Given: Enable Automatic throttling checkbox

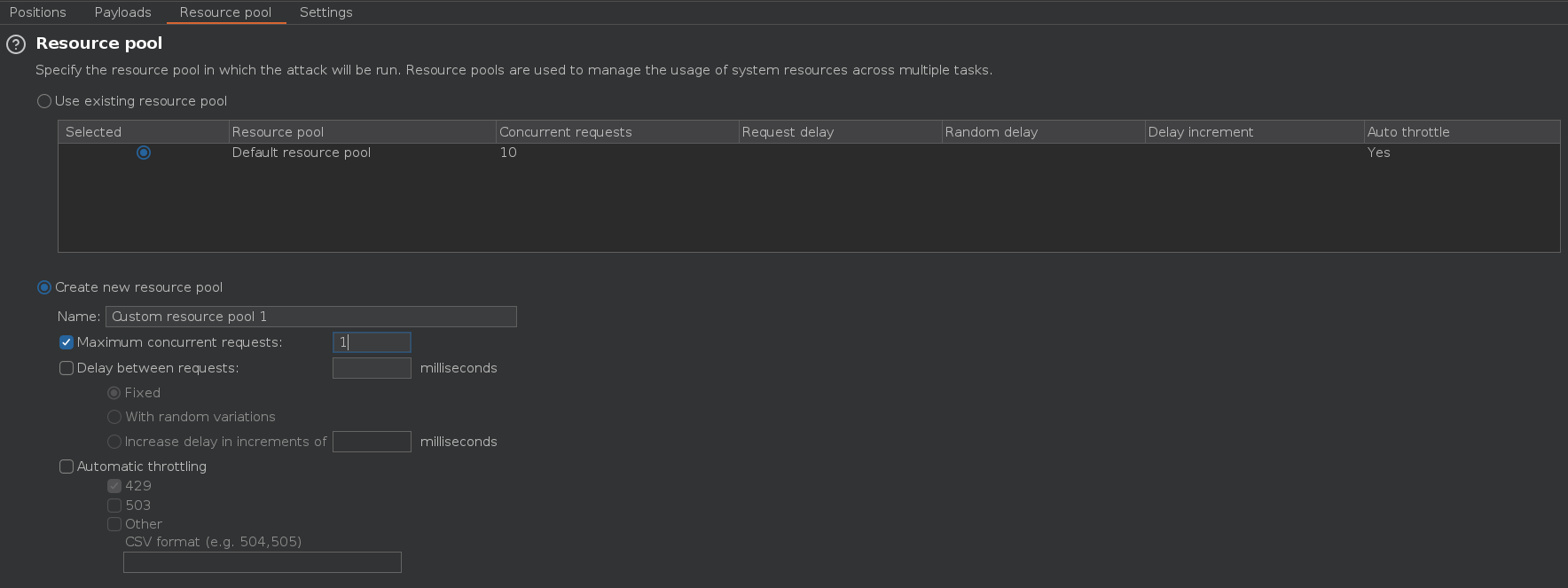Looking at the screenshot, I should point(67,466).
